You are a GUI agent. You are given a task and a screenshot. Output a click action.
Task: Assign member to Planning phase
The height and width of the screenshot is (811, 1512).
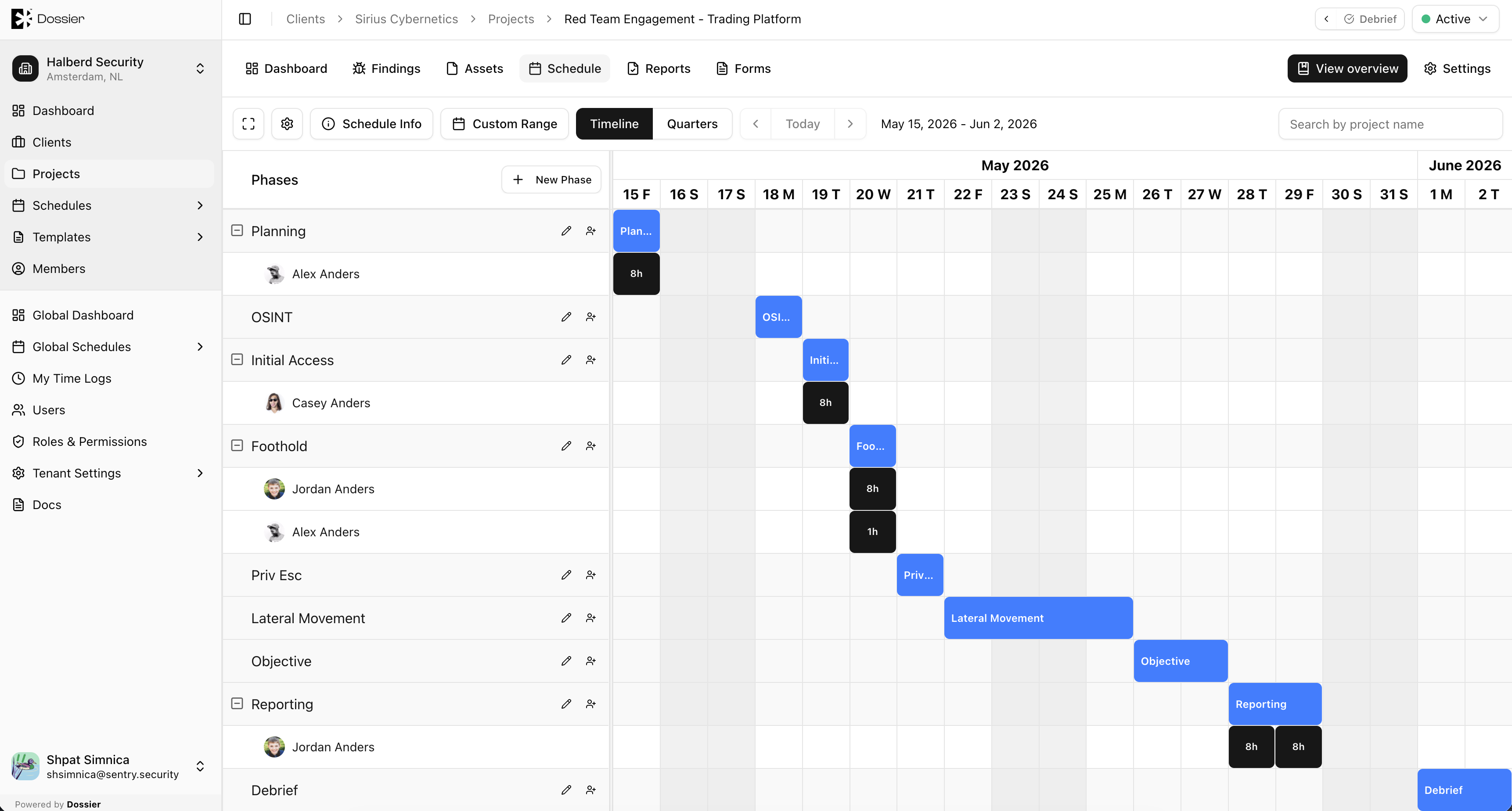[590, 231]
